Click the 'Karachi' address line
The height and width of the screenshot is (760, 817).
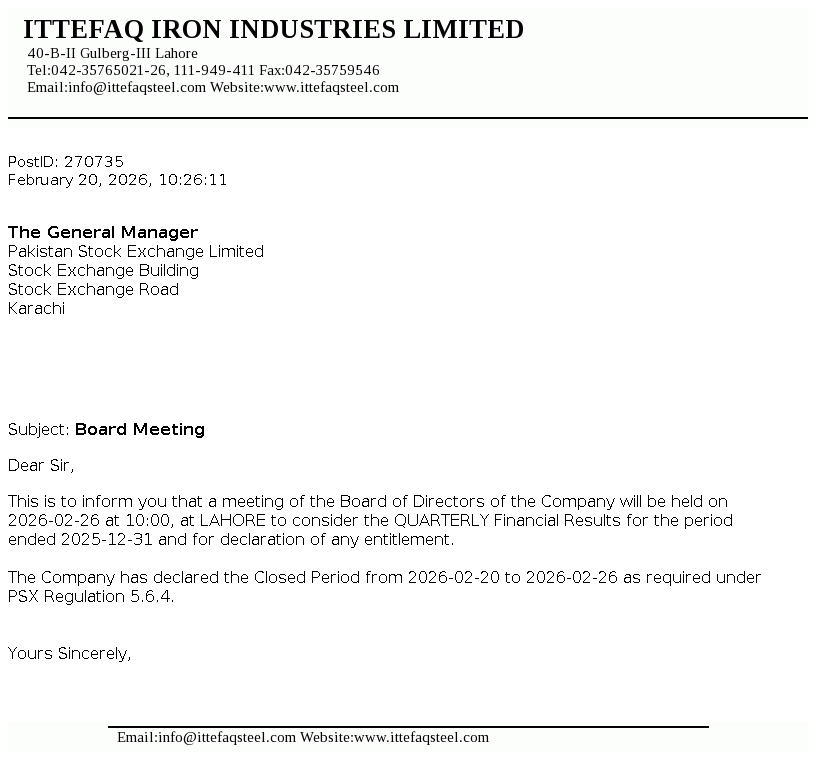pos(36,308)
